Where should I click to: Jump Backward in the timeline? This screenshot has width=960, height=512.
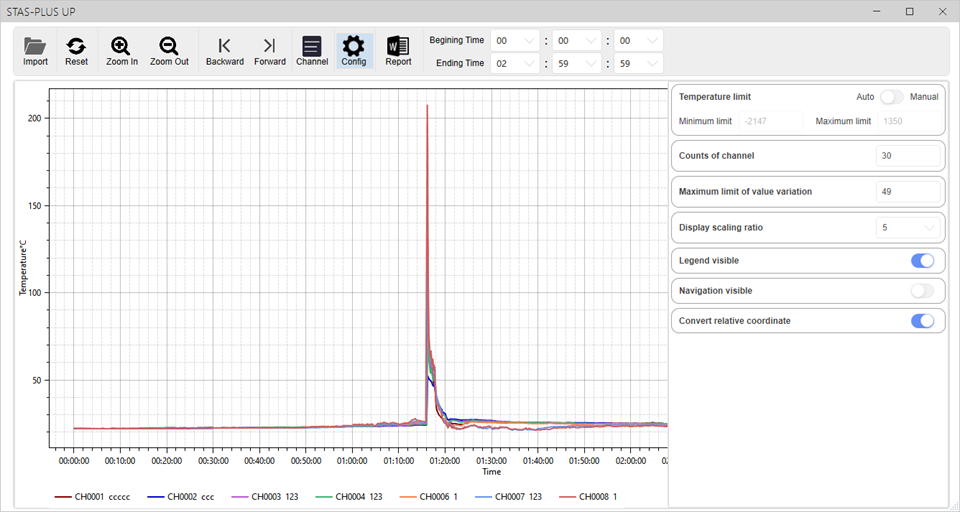click(x=225, y=51)
